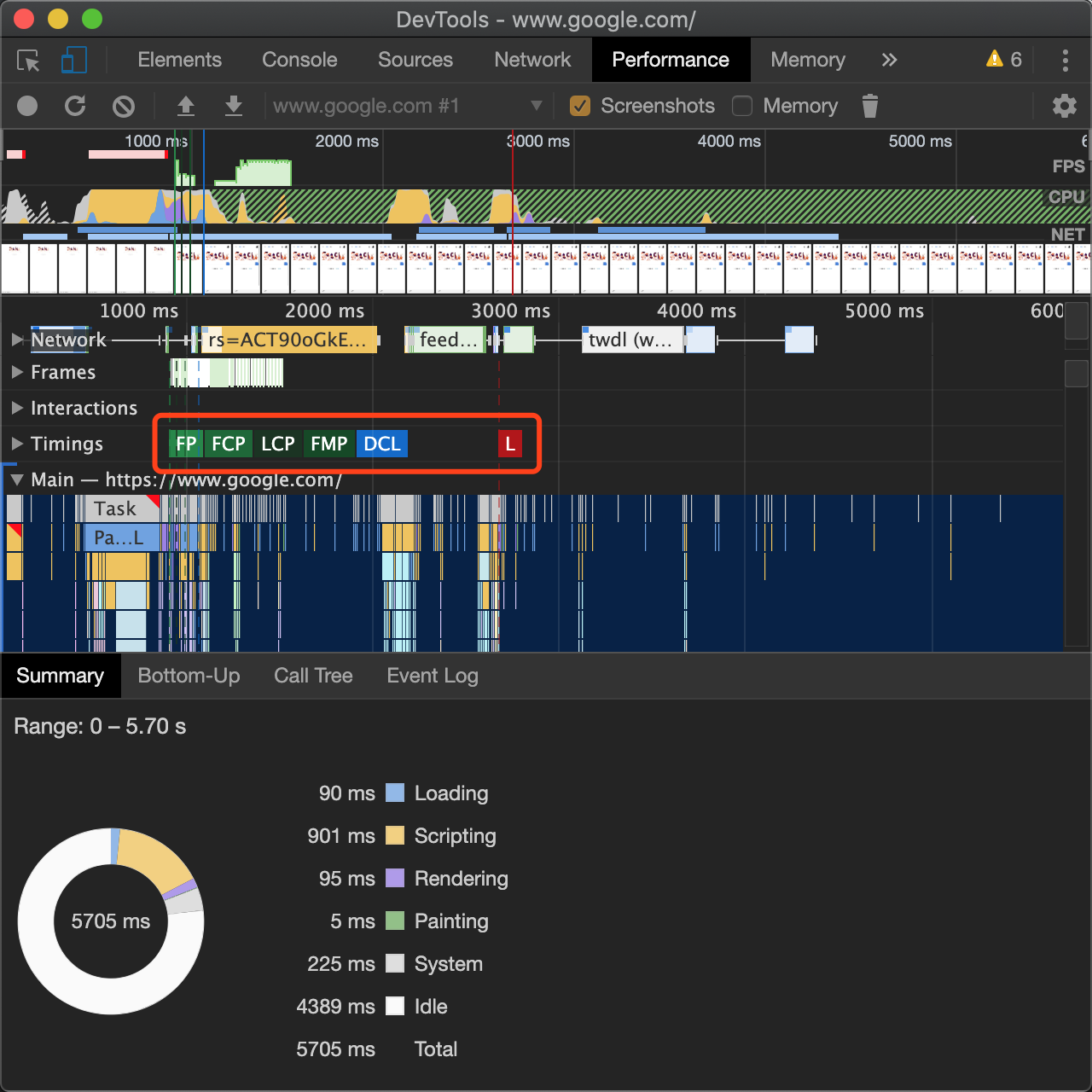This screenshot has width=1092, height=1092.
Task: Open the Call Tree tab
Action: 313,676
